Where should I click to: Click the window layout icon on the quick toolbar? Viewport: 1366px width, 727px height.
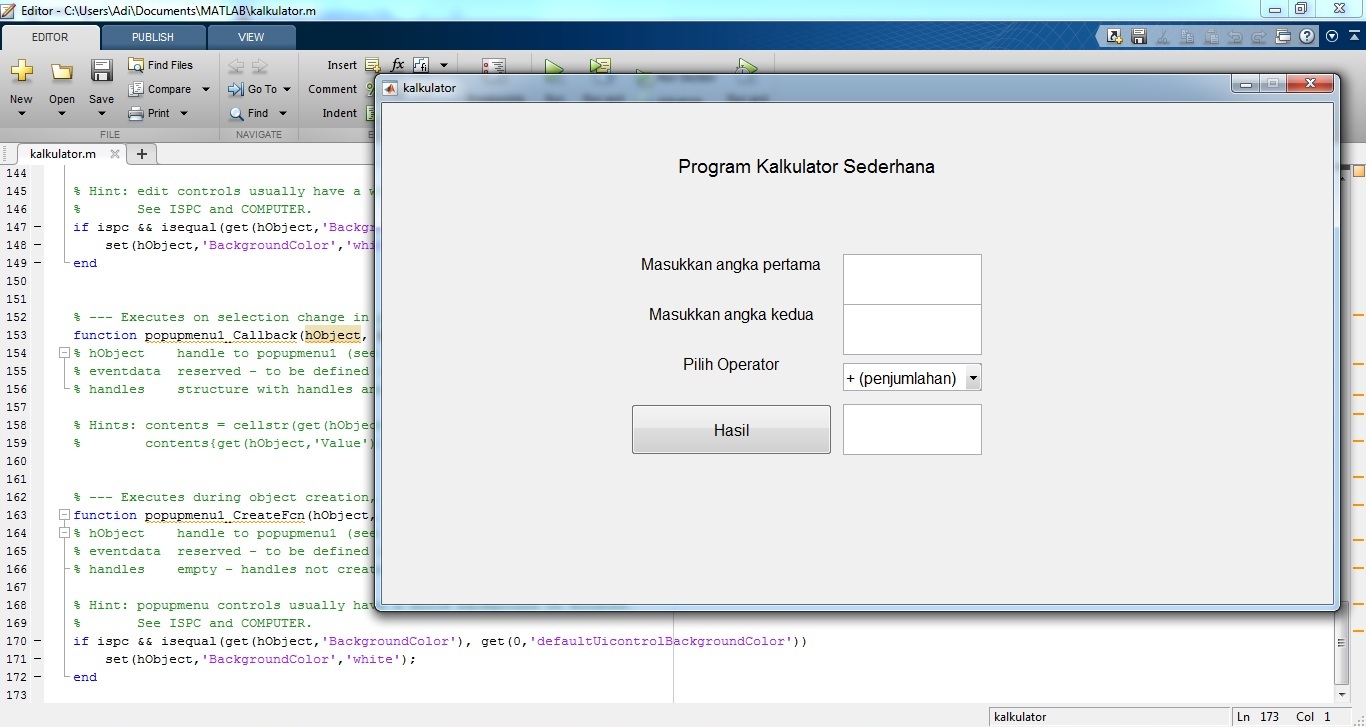(1283, 36)
